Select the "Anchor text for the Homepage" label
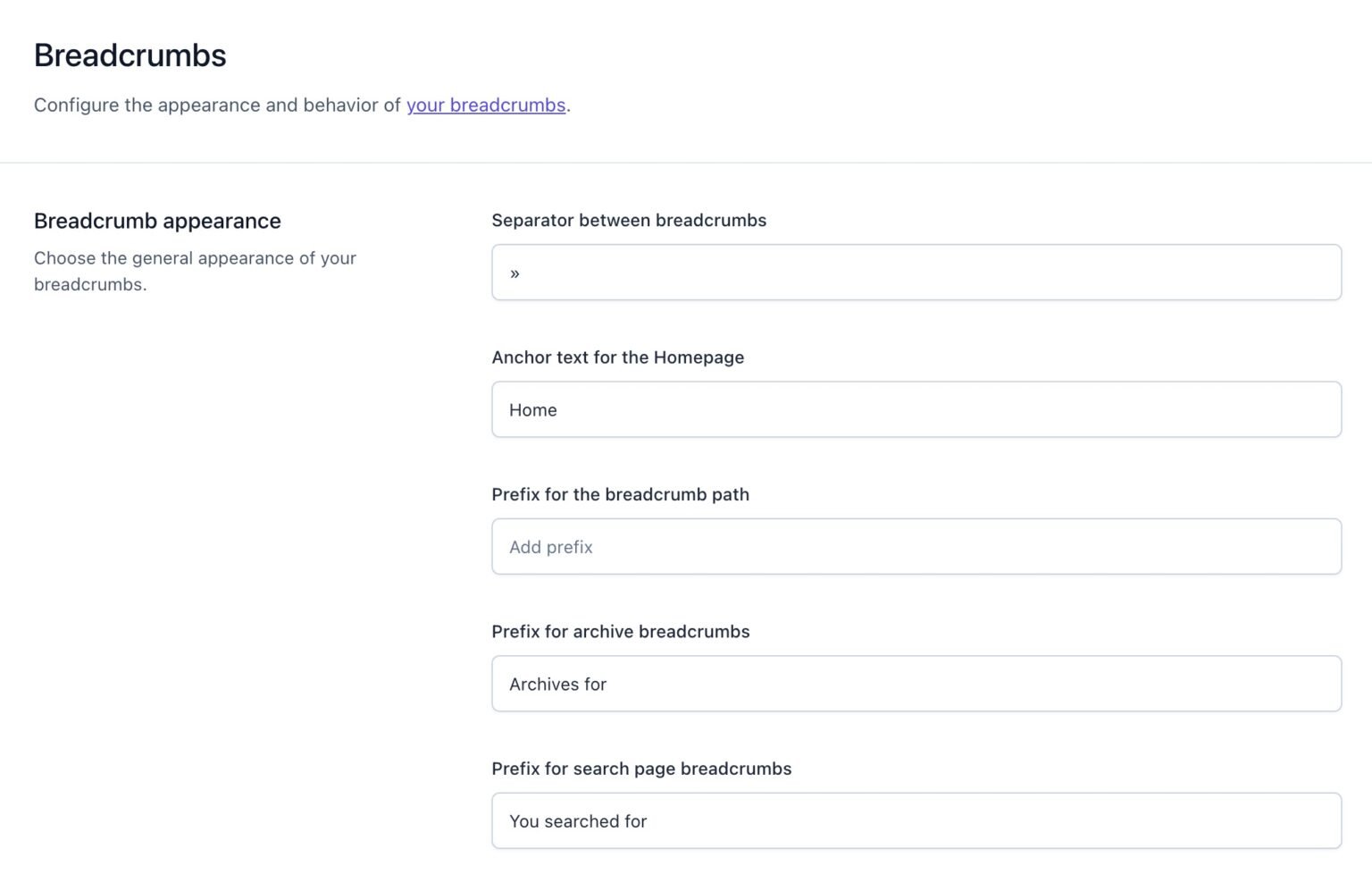The height and width of the screenshot is (874, 1372). (618, 357)
